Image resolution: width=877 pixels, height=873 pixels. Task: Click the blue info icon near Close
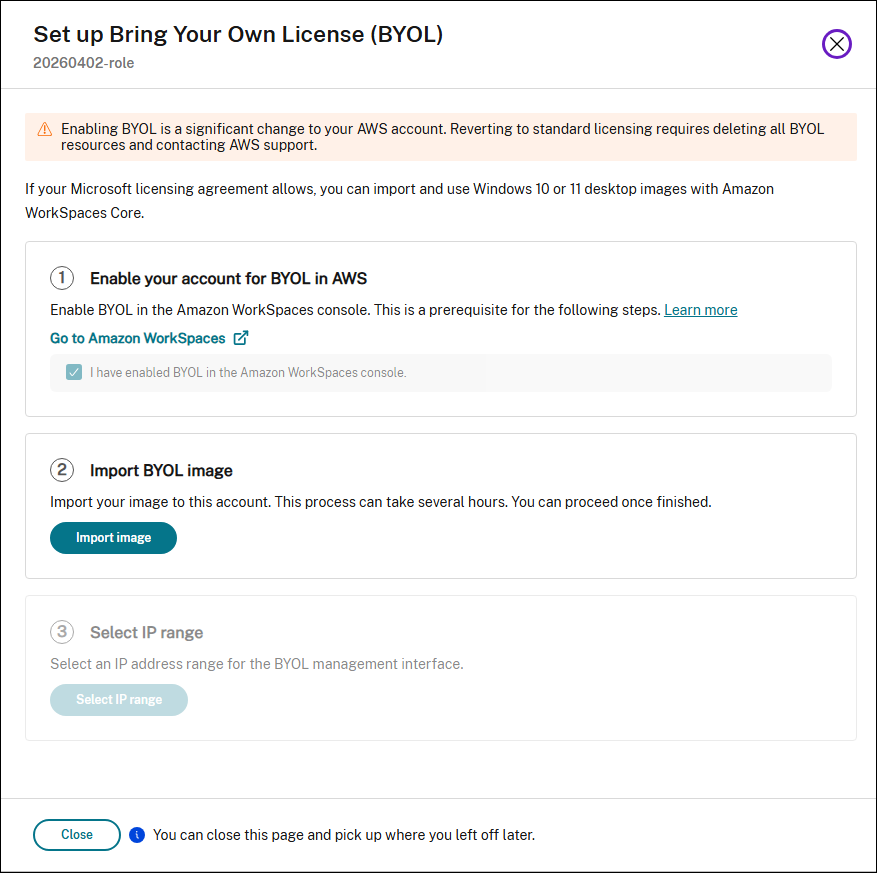[x=137, y=834]
